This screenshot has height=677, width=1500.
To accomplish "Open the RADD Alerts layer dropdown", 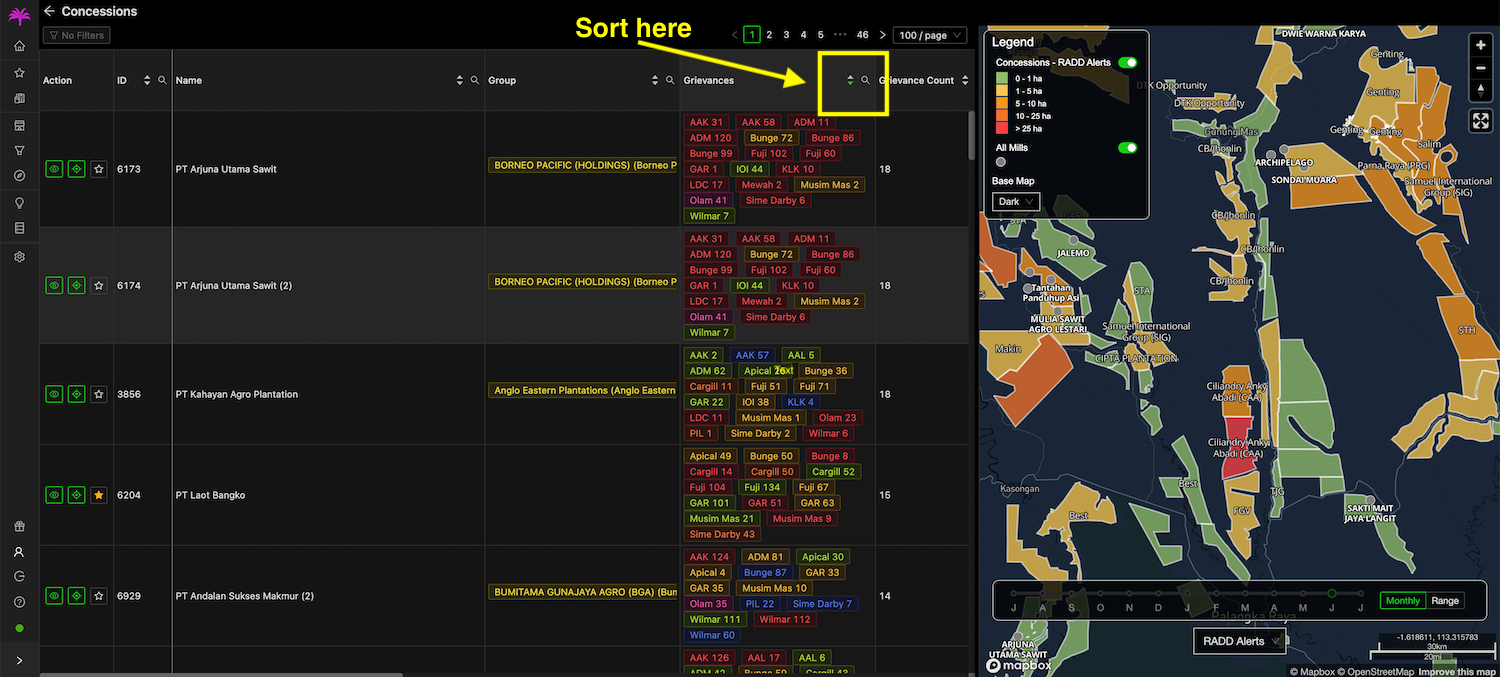I will click(x=1240, y=641).
